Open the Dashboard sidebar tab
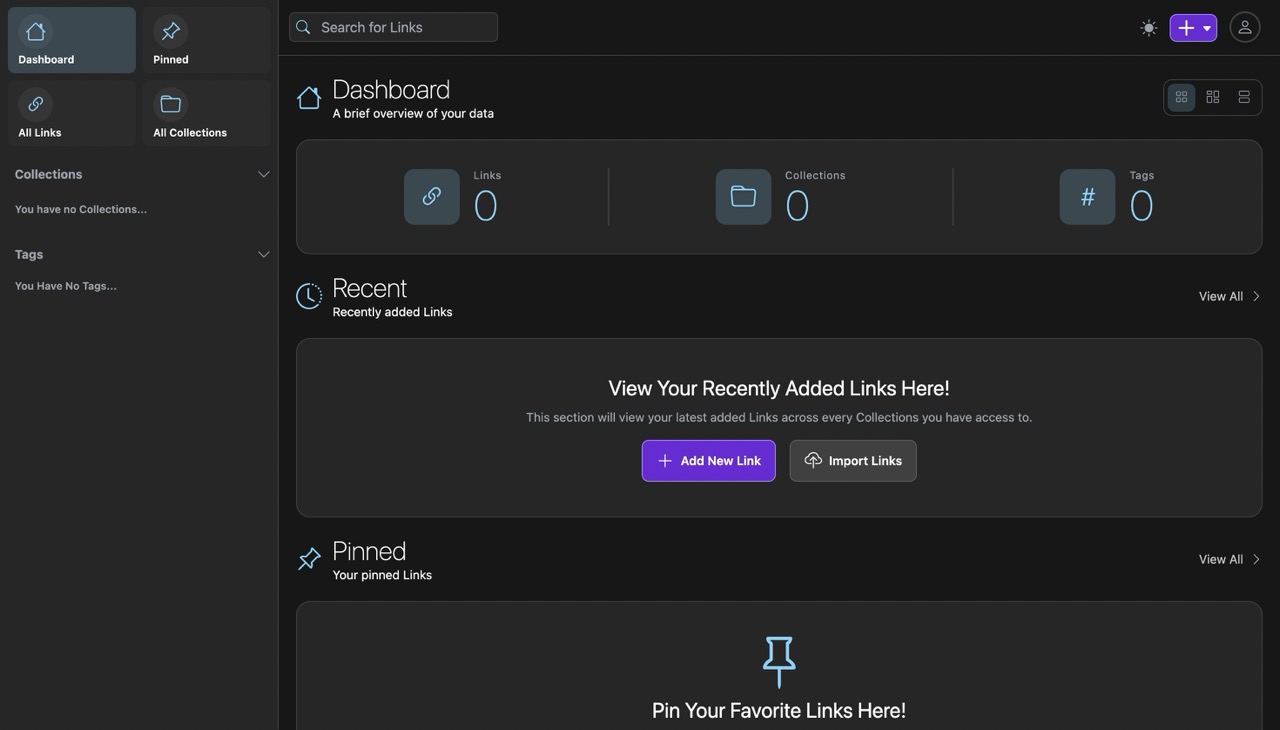Image resolution: width=1280 pixels, height=730 pixels. (72, 40)
